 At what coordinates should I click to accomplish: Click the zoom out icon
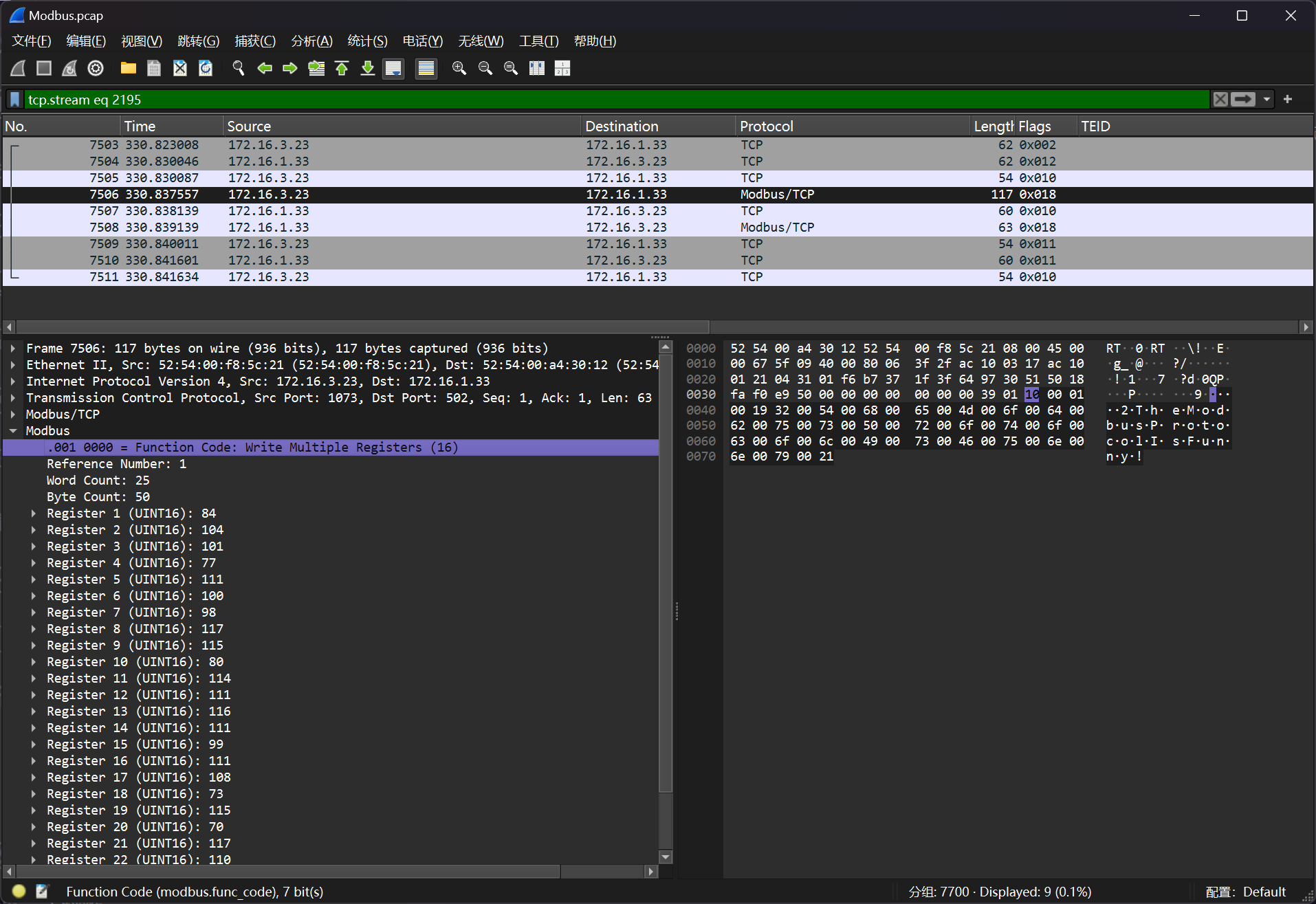(x=485, y=68)
